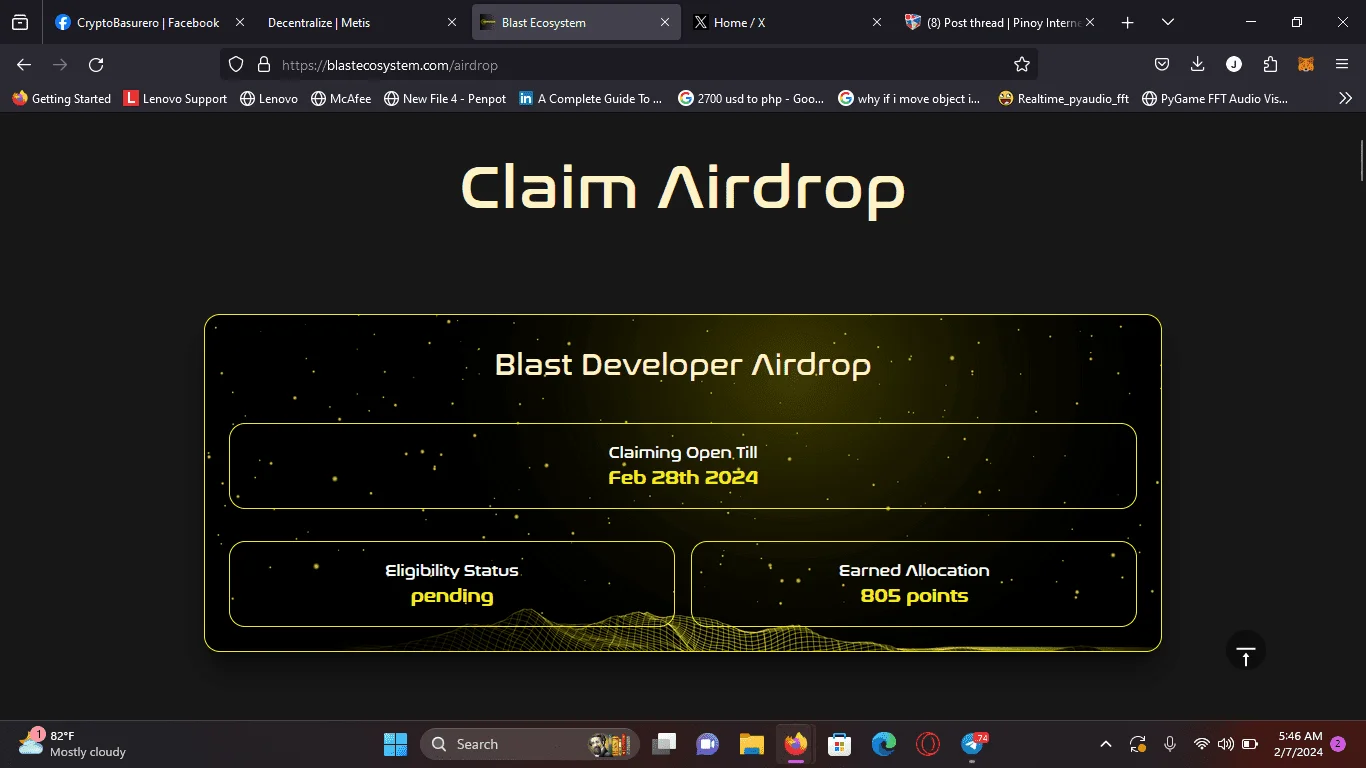Close the Decentralize Metis tab
Screen dimensions: 1366x768
(x=452, y=22)
